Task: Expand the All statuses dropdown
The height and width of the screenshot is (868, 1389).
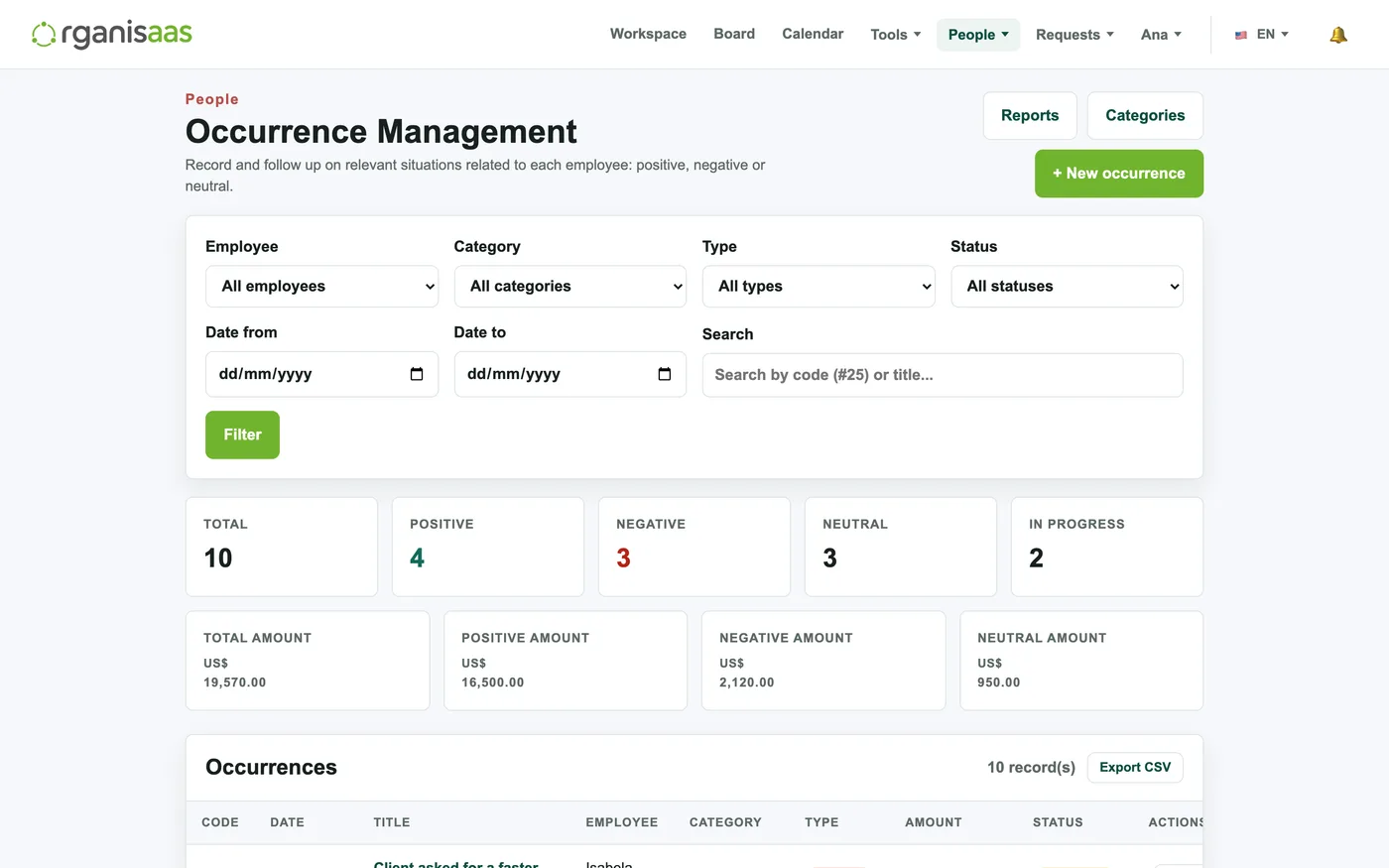Action: point(1068,287)
